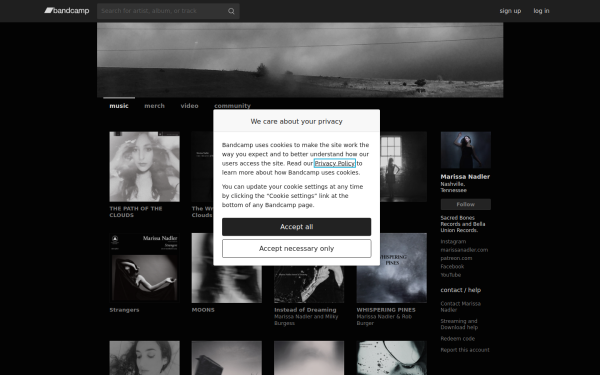This screenshot has height=375, width=600.
Task: Switch to the community tab
Action: [232, 106]
